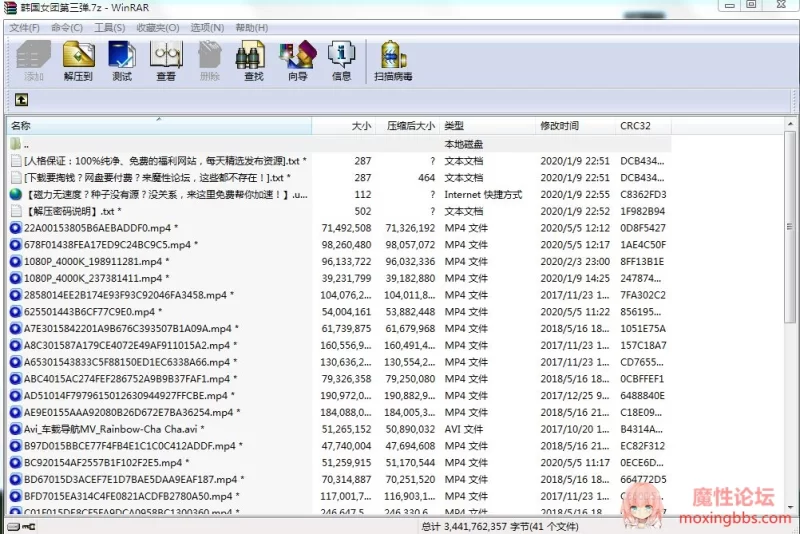The height and width of the screenshot is (534, 800).
Task: Click the Internet shortcut globe file icon
Action: tap(16, 194)
